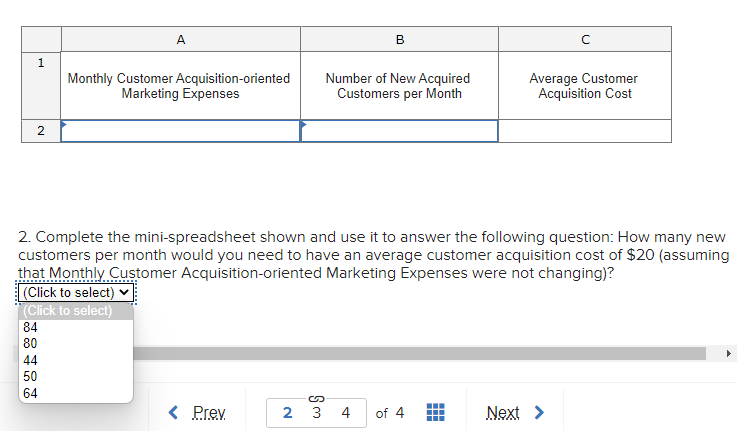Click cell A2 for marketing expenses input
Screen dimensions: 737x431
[x=180, y=131]
